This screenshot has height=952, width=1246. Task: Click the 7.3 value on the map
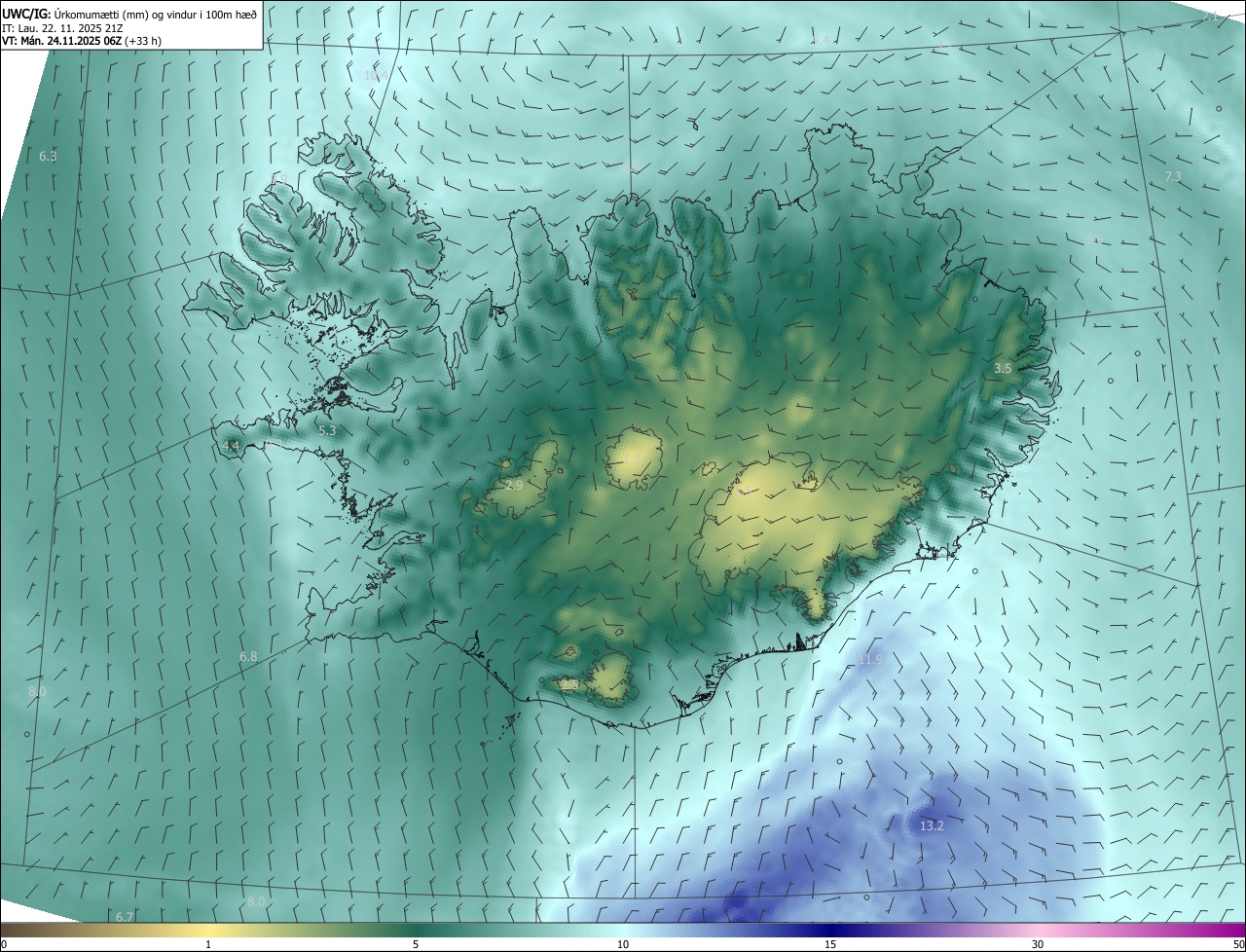pos(1173,176)
